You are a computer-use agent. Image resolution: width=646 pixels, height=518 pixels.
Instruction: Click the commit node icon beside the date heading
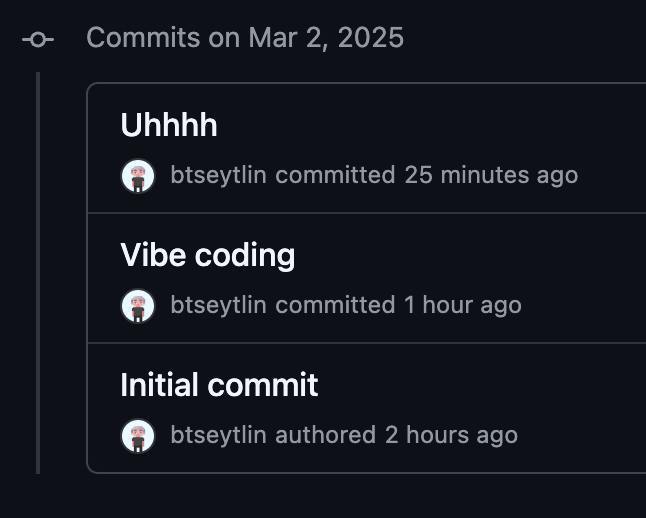pos(38,40)
